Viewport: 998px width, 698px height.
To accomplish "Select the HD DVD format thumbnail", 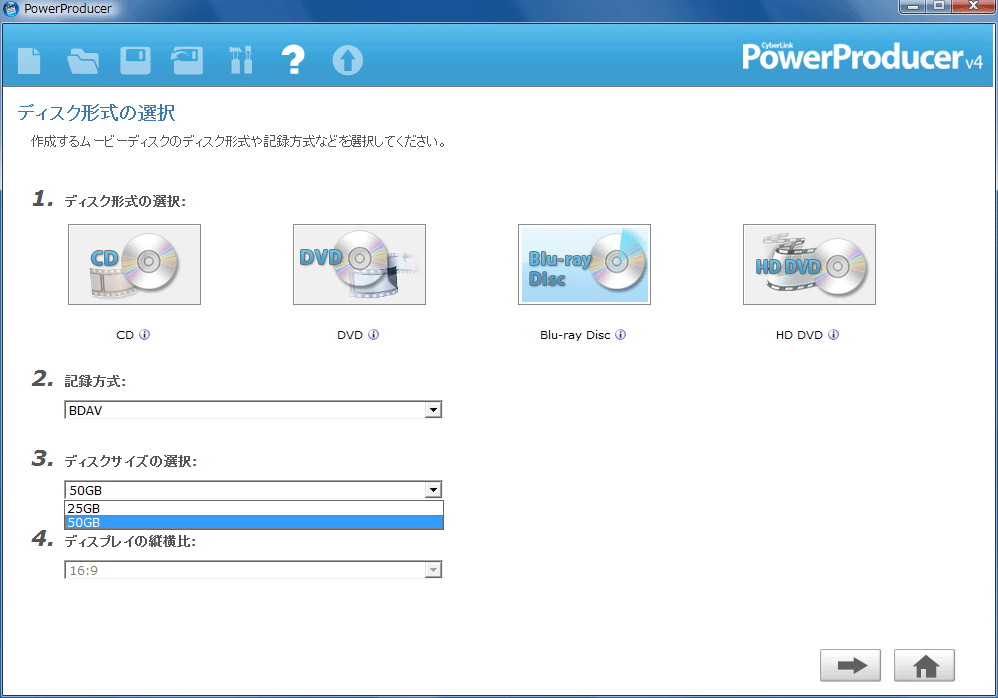I will tap(809, 264).
